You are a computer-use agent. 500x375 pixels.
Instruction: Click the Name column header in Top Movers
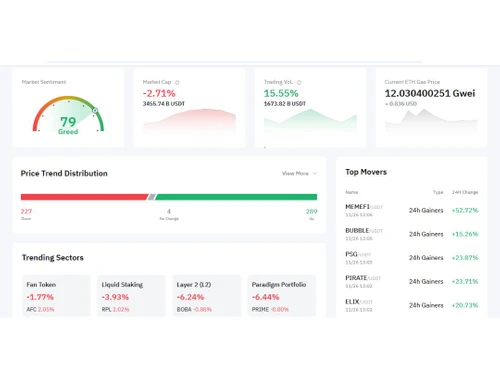coord(352,192)
